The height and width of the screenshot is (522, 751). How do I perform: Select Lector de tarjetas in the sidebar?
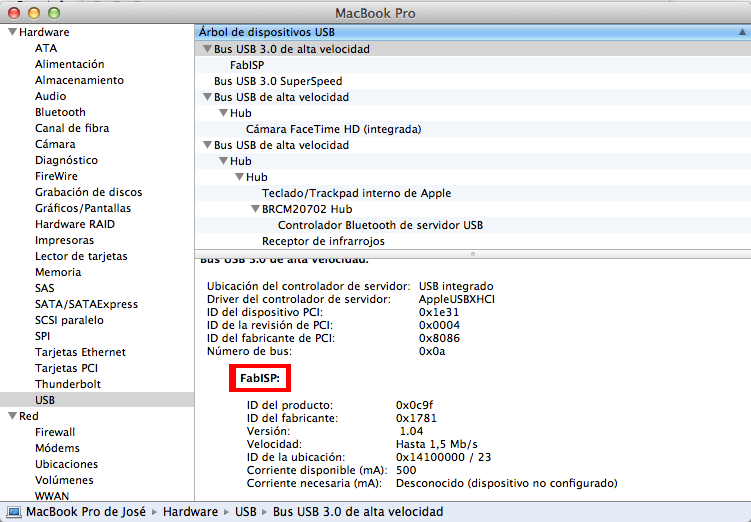[81, 256]
